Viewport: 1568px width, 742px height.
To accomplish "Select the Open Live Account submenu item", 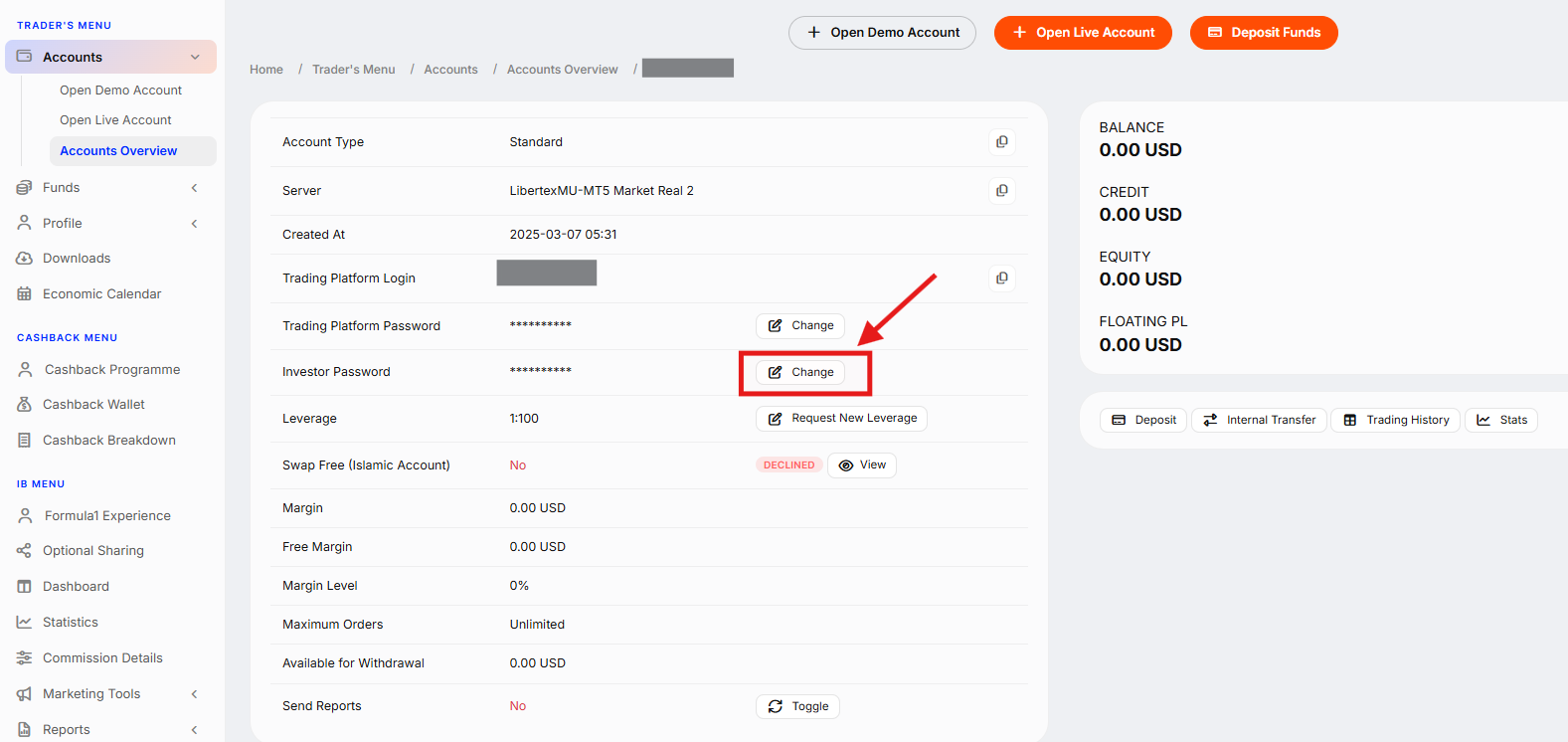I will (115, 120).
